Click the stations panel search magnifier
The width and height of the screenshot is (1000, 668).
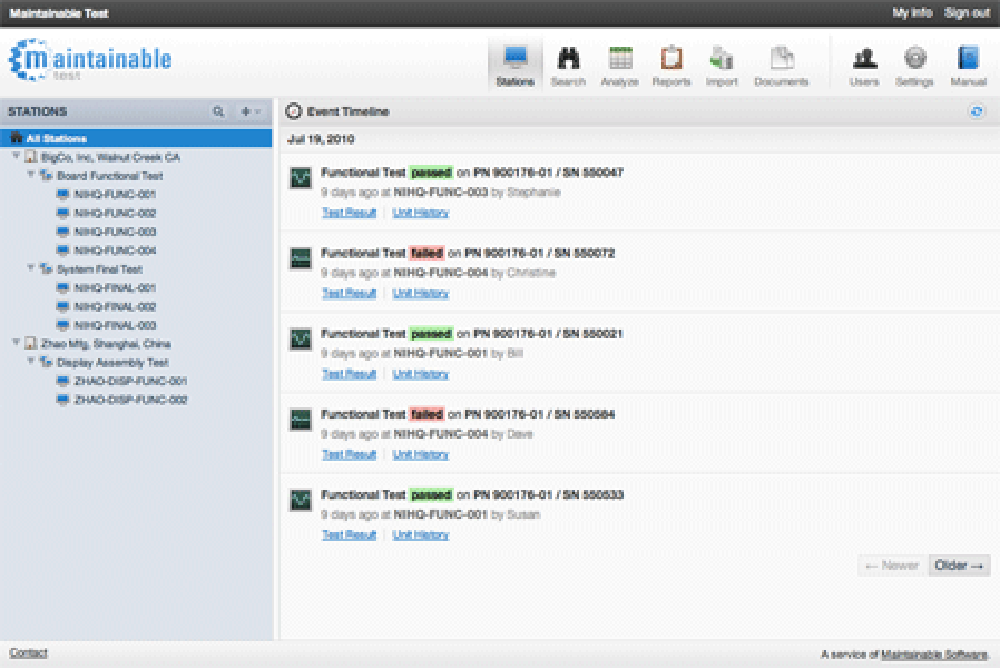point(218,112)
